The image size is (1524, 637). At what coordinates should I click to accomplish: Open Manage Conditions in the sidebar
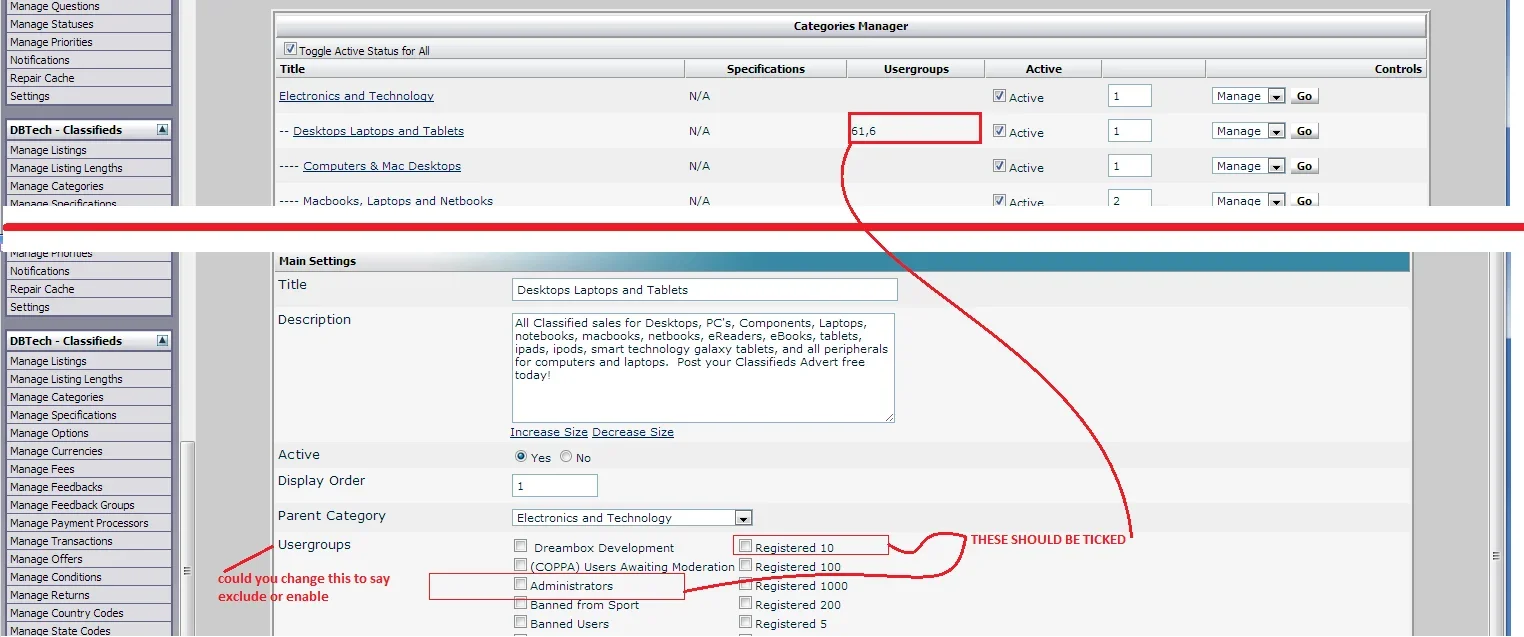tap(55, 577)
